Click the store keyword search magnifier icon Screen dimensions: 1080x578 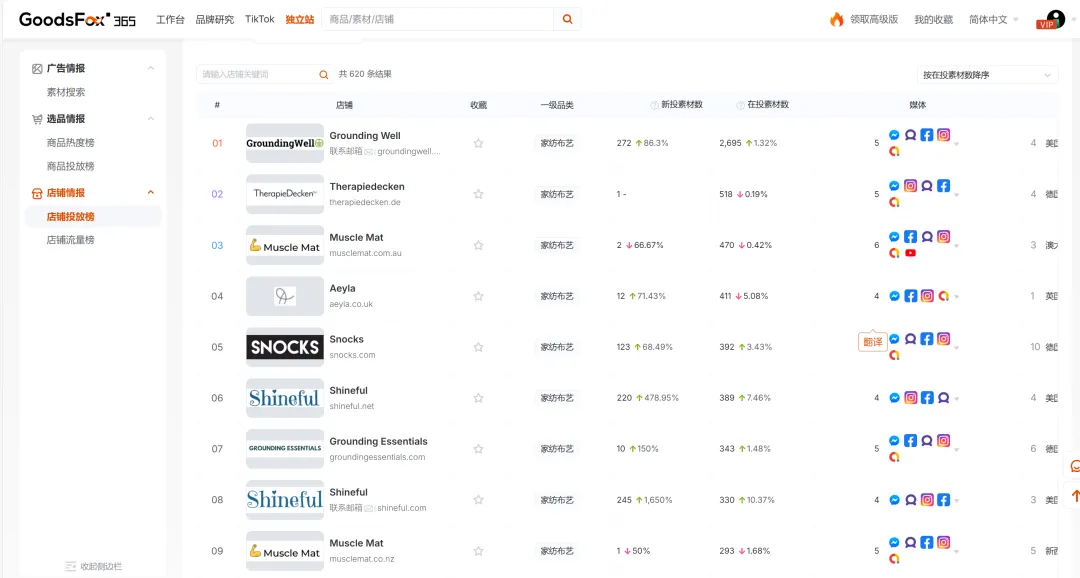tap(323, 74)
